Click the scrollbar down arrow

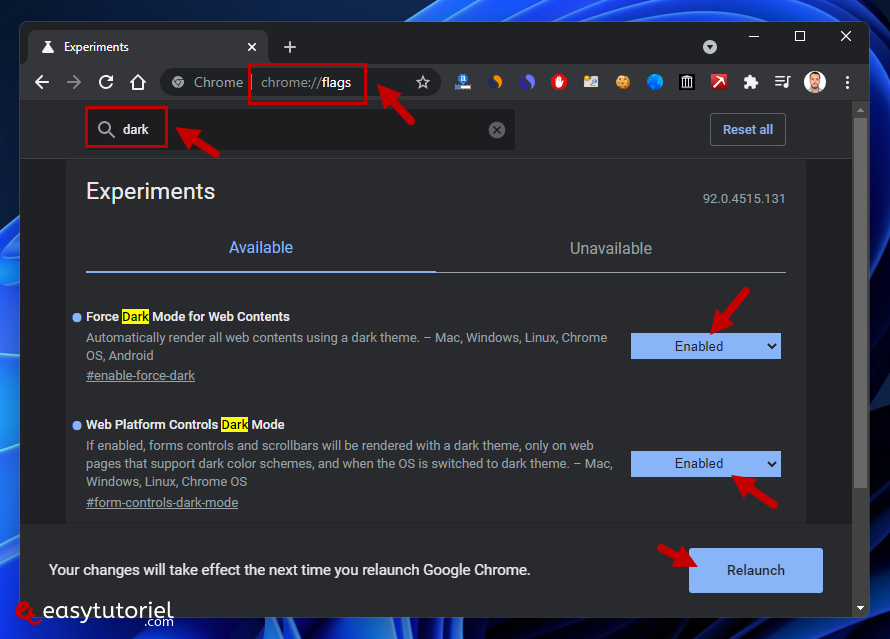[x=860, y=608]
